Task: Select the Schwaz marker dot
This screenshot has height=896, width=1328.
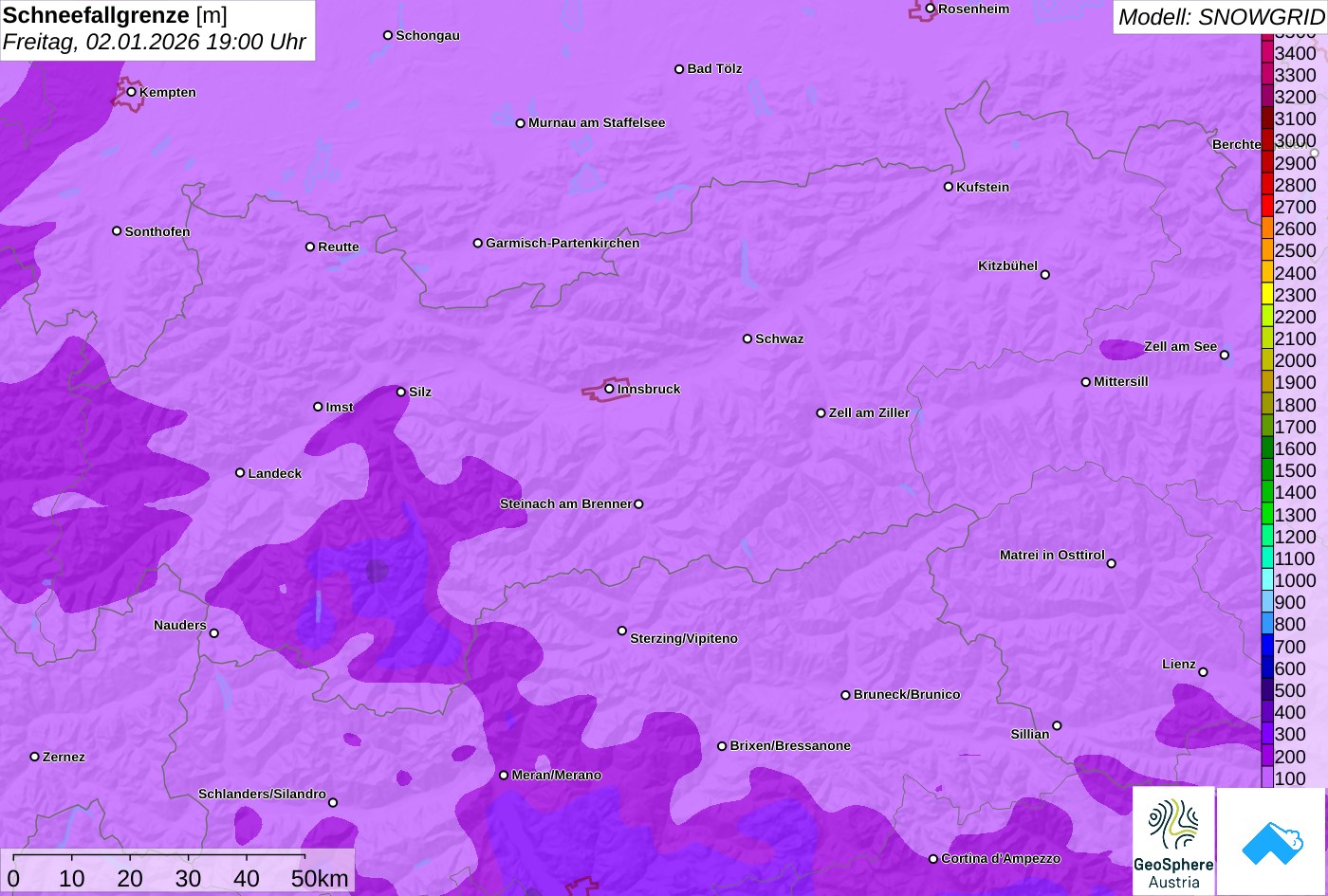Action: click(x=747, y=338)
